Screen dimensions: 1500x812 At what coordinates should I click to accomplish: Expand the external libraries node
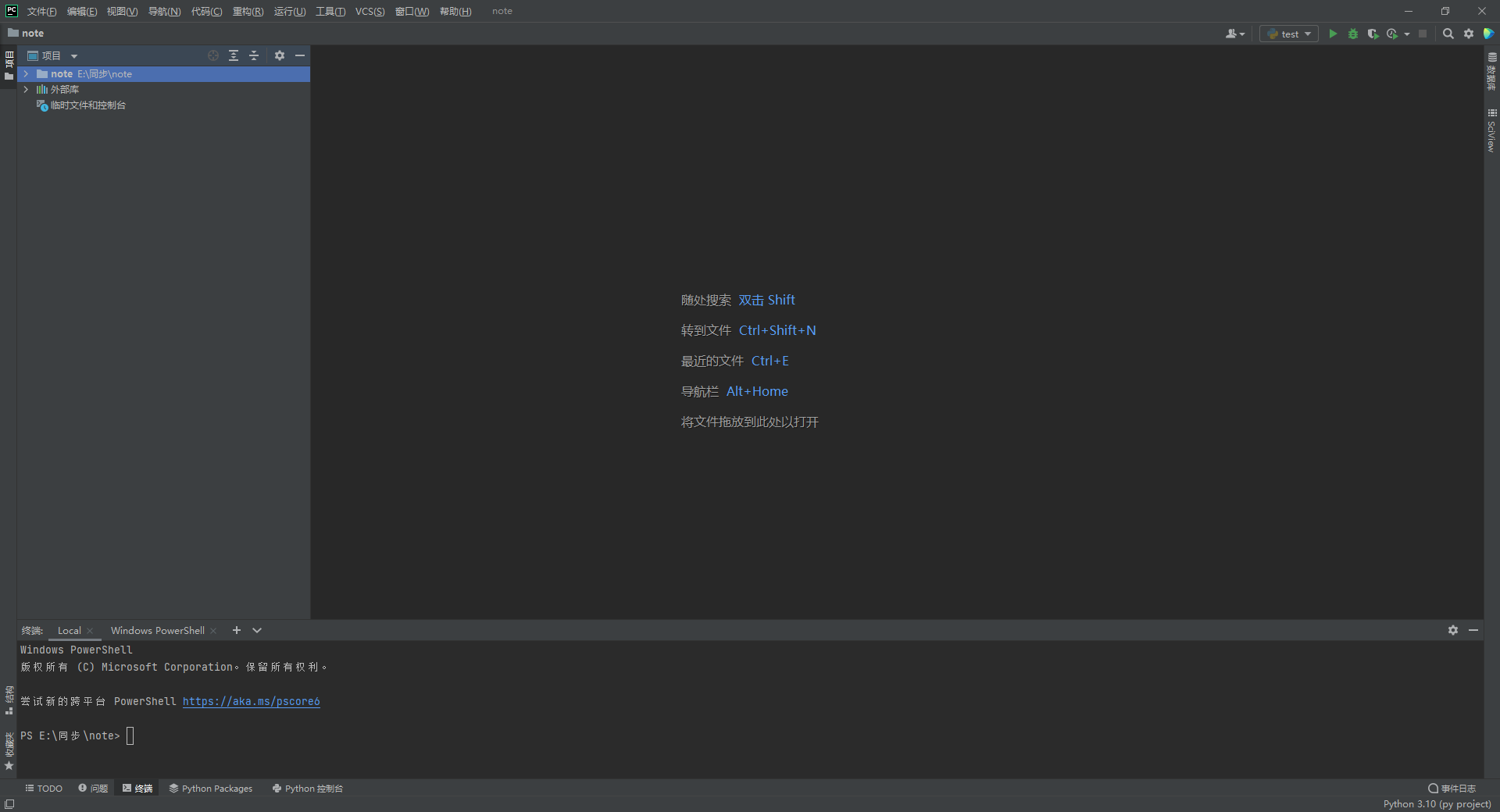click(x=26, y=89)
